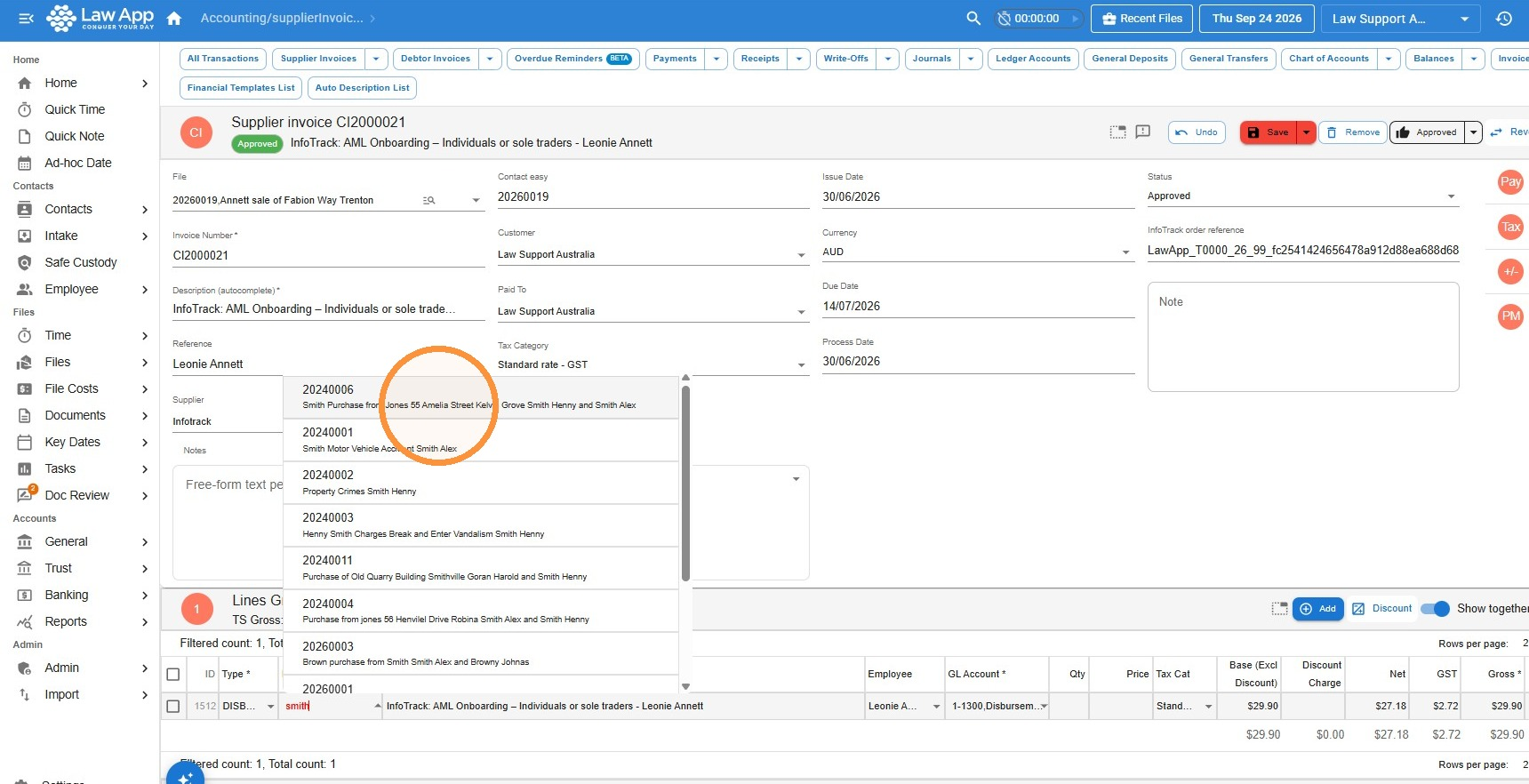
Task: Toggle the Show together switch
Action: pyautogui.click(x=1435, y=609)
